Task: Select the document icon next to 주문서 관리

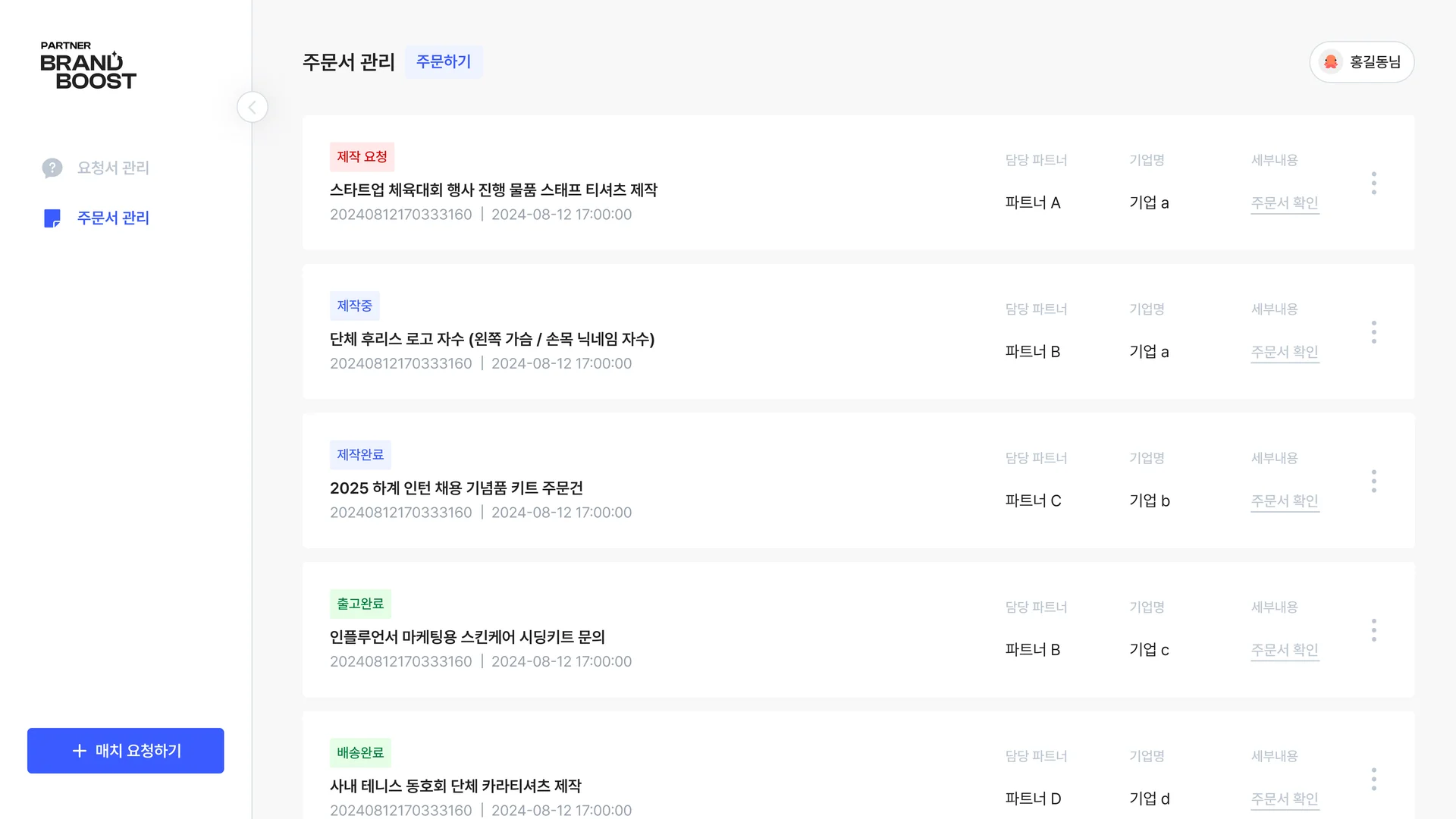Action: 51,218
